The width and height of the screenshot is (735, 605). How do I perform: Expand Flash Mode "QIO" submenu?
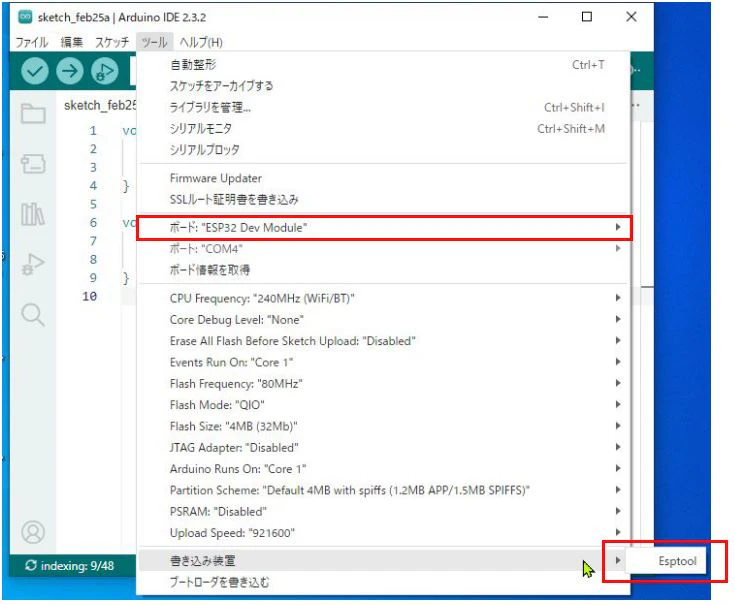384,405
